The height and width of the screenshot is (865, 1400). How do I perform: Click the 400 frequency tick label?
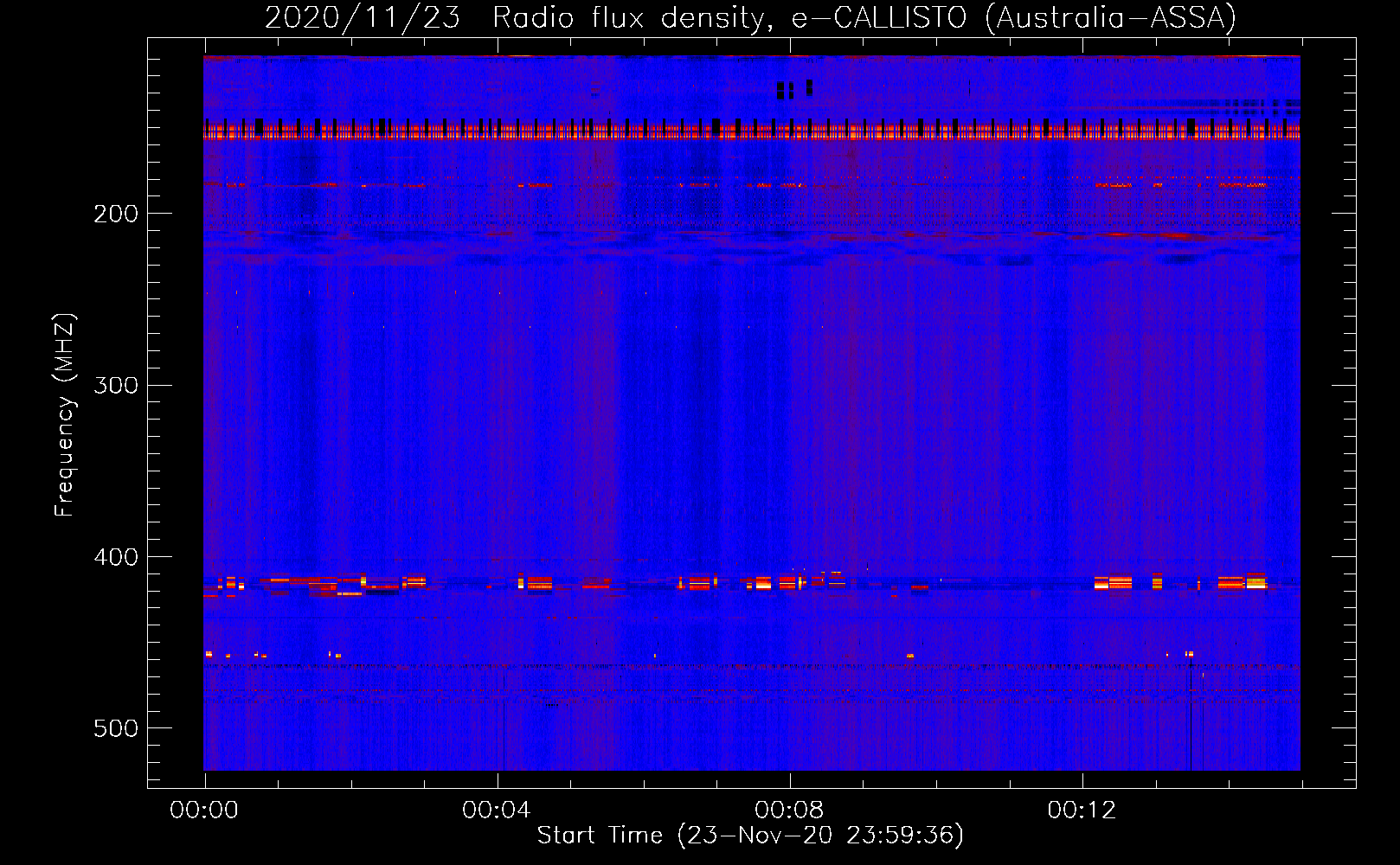pos(116,557)
